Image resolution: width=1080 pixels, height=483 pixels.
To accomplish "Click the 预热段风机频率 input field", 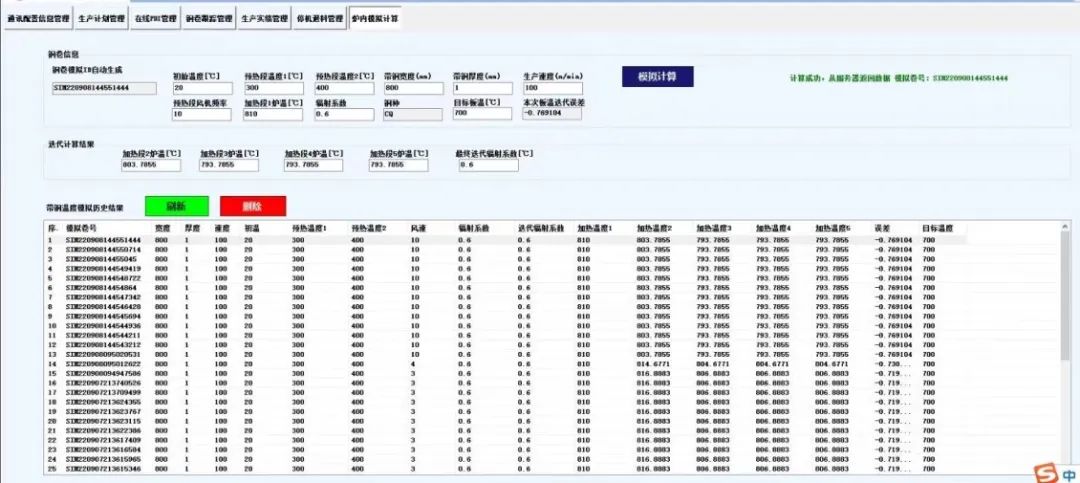I will (202, 114).
